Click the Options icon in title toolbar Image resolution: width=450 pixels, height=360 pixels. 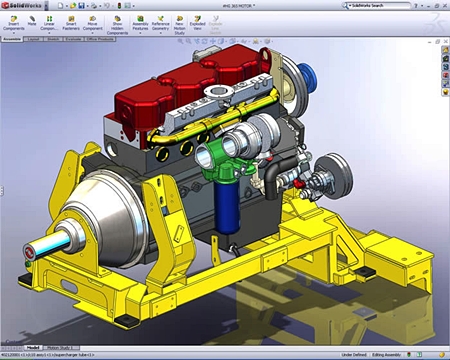[128, 6]
